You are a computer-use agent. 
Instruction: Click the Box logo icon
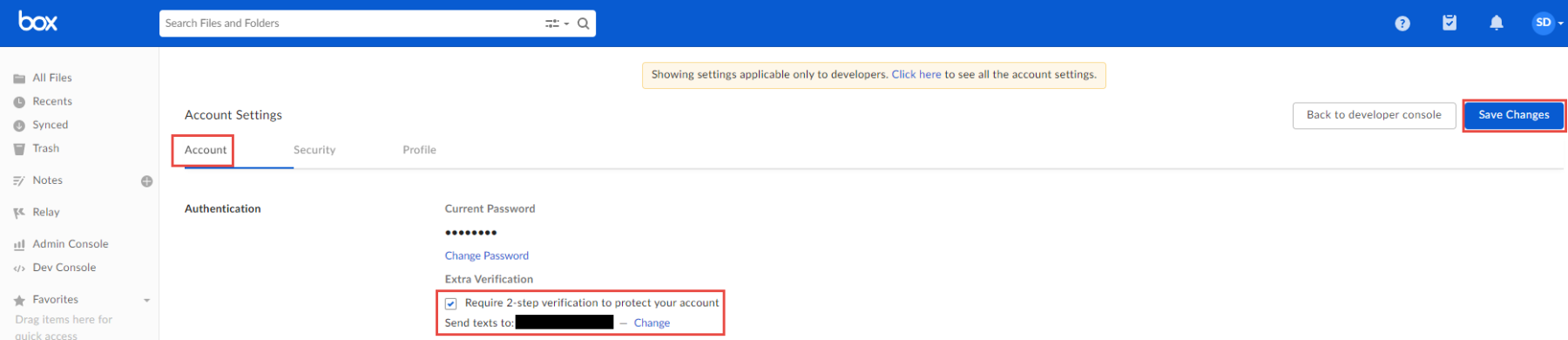[37, 22]
